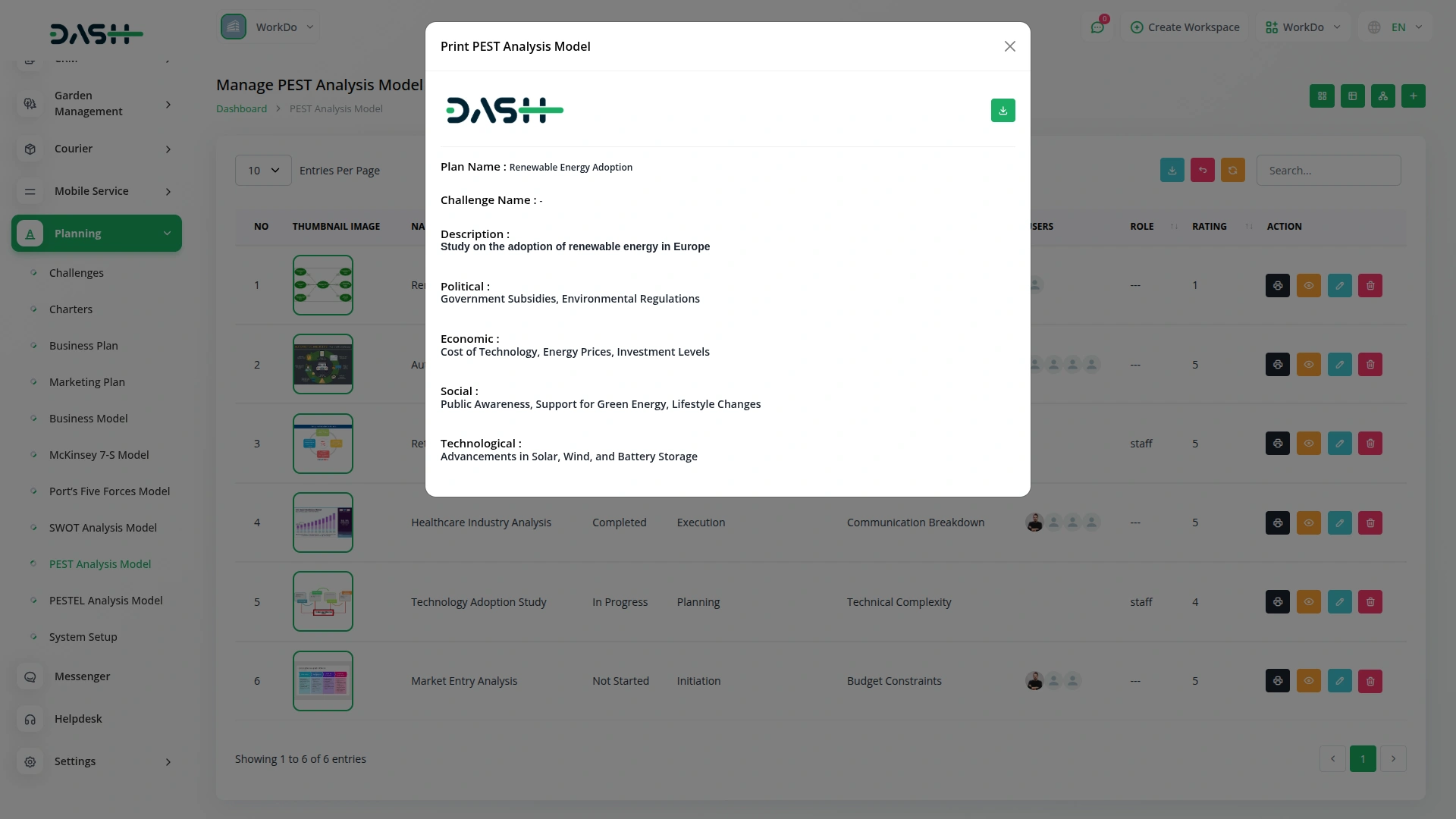Viewport: 1456px width, 819px height.
Task: Click the print icon for Healthcare Industry Analysis
Action: pyautogui.click(x=1277, y=522)
